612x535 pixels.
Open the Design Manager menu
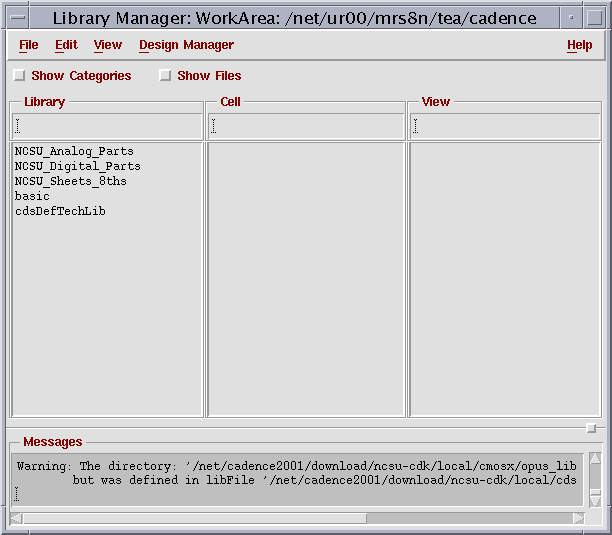point(186,45)
